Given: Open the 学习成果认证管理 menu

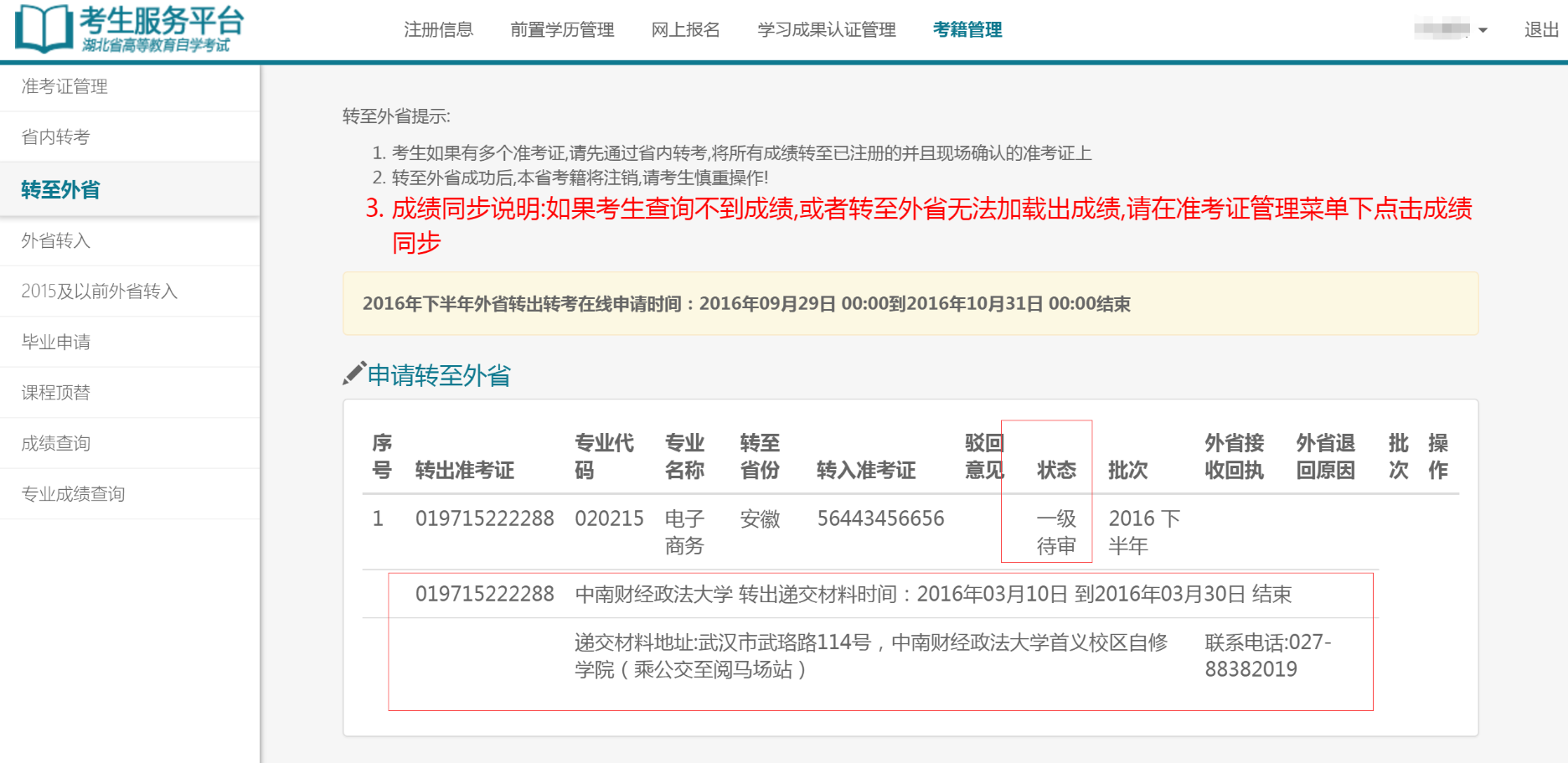Looking at the screenshot, I should pos(826,30).
